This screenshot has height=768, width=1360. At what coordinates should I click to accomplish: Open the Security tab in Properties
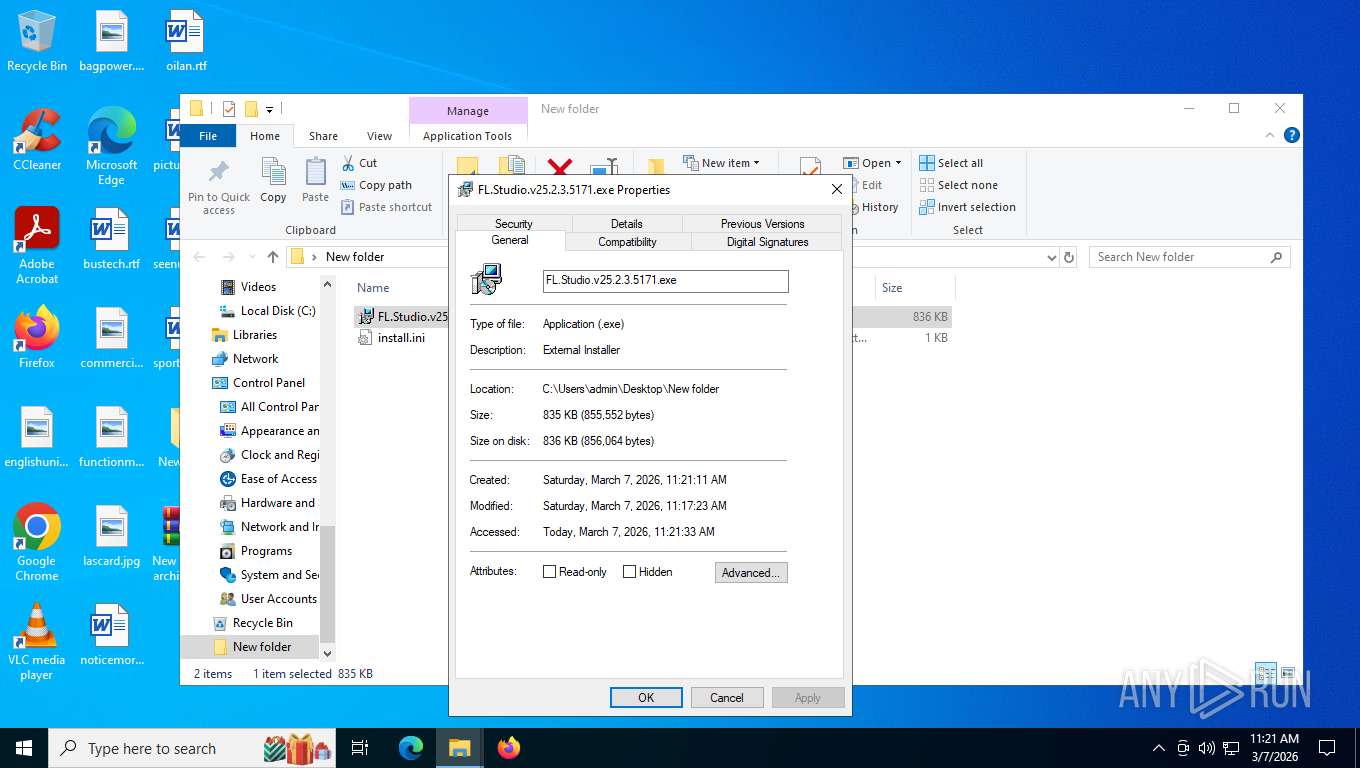point(513,224)
